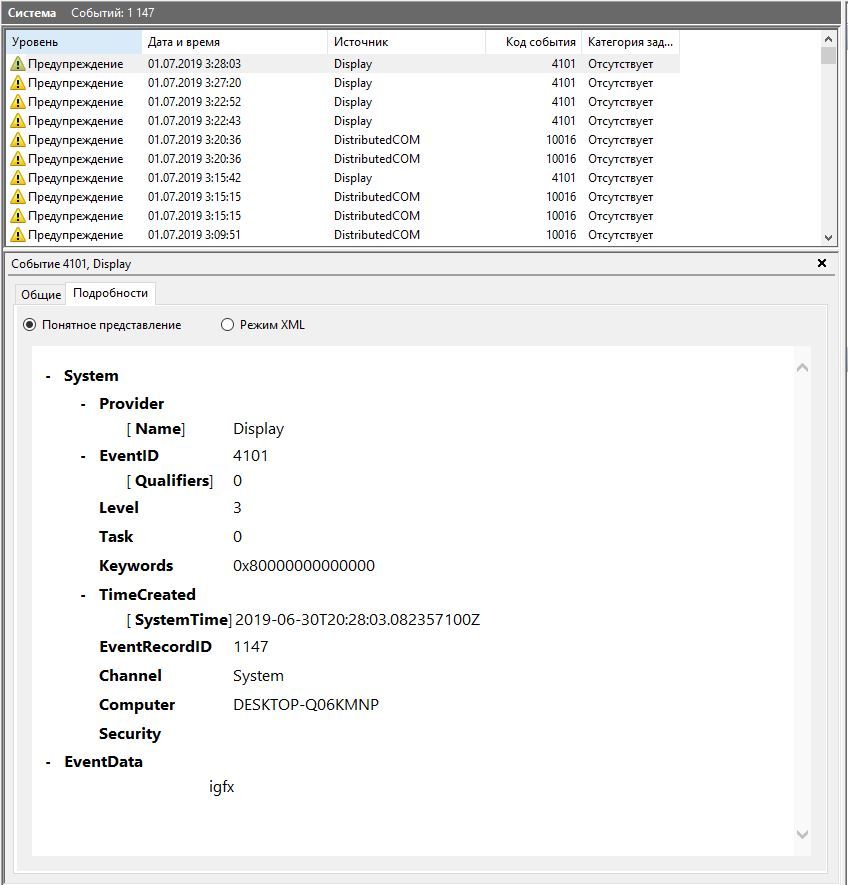
Task: Collapse the EventData node
Action: click(x=48, y=763)
